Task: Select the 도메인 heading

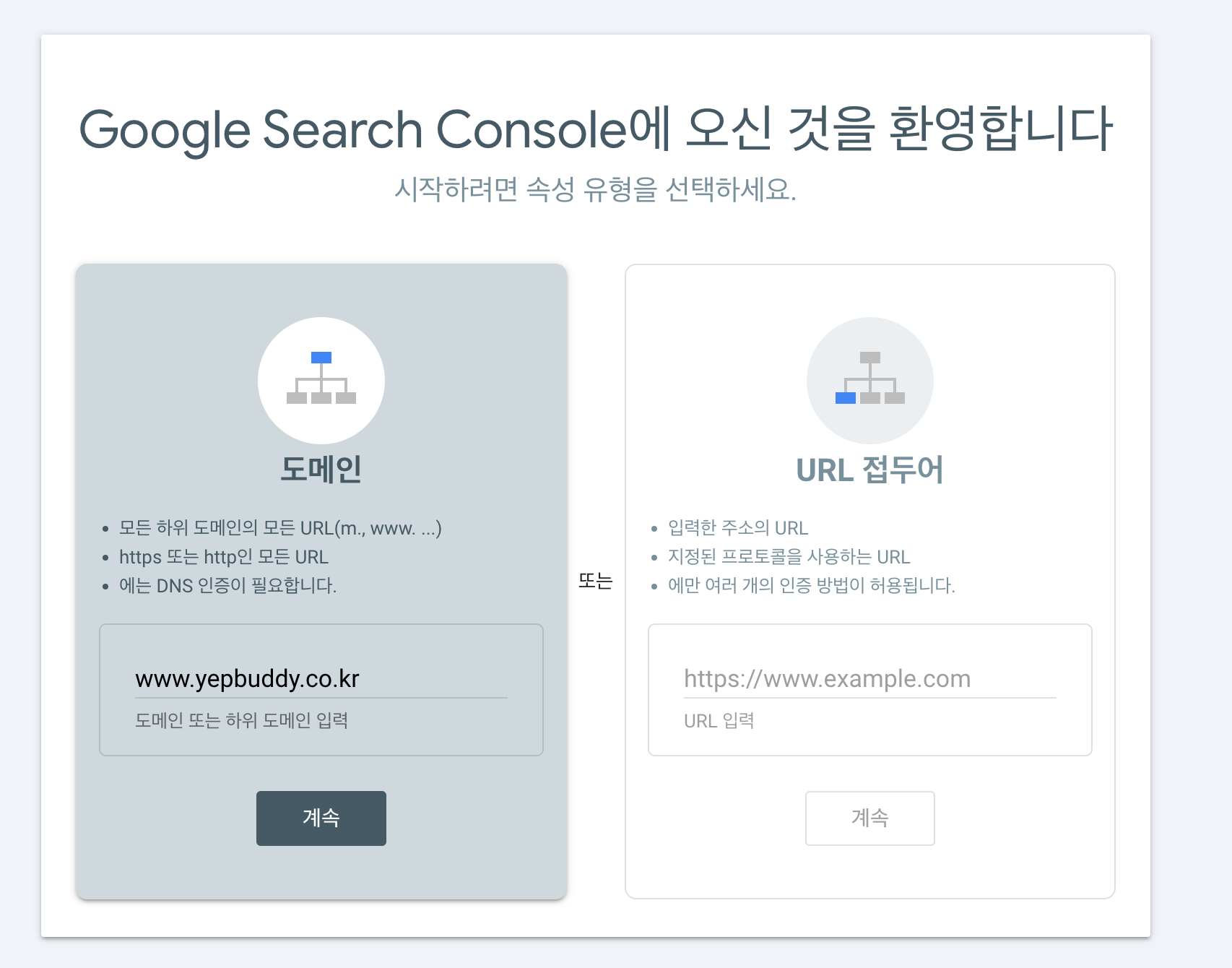Action: (x=321, y=470)
